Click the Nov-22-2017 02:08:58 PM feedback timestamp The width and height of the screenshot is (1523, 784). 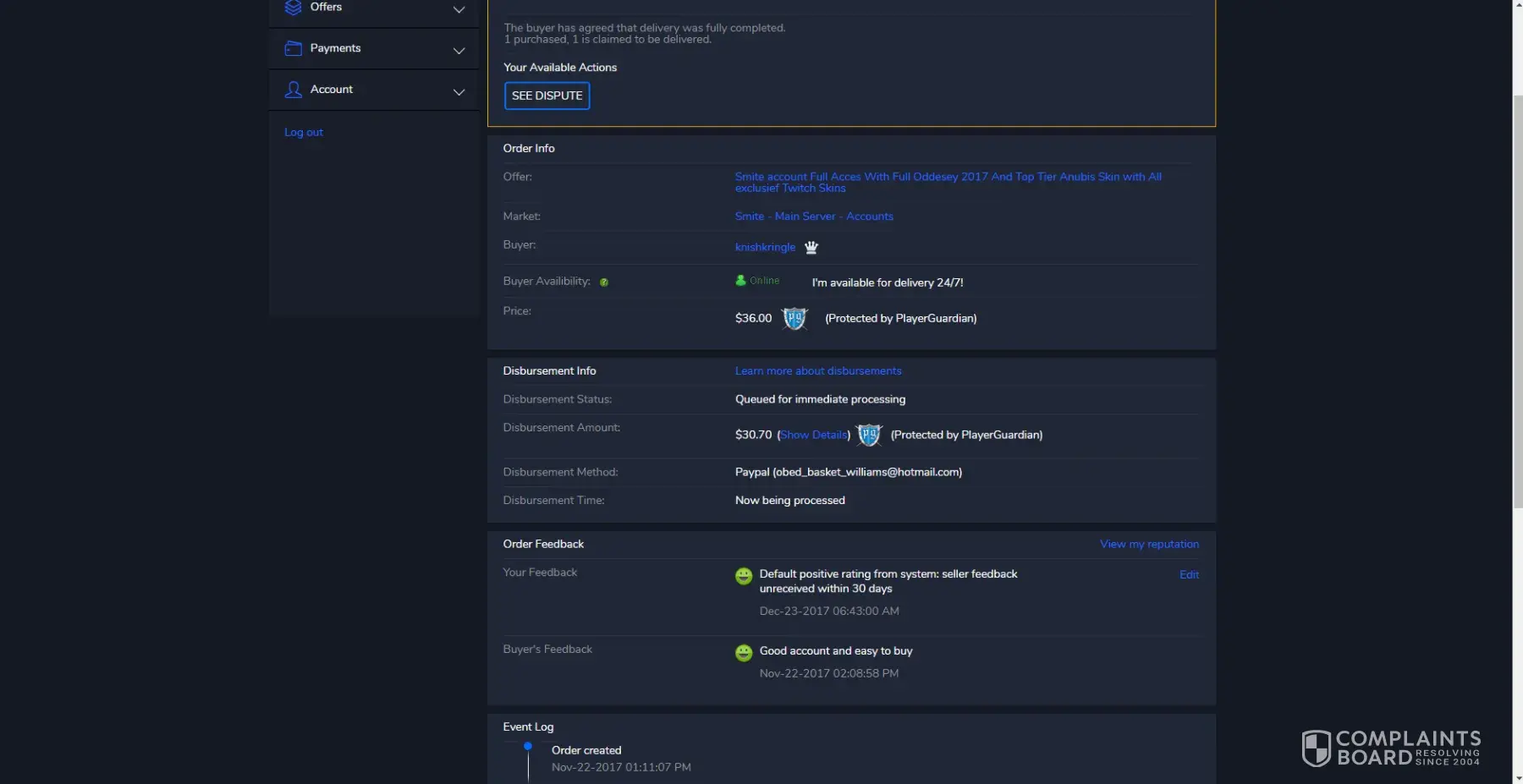coord(829,674)
